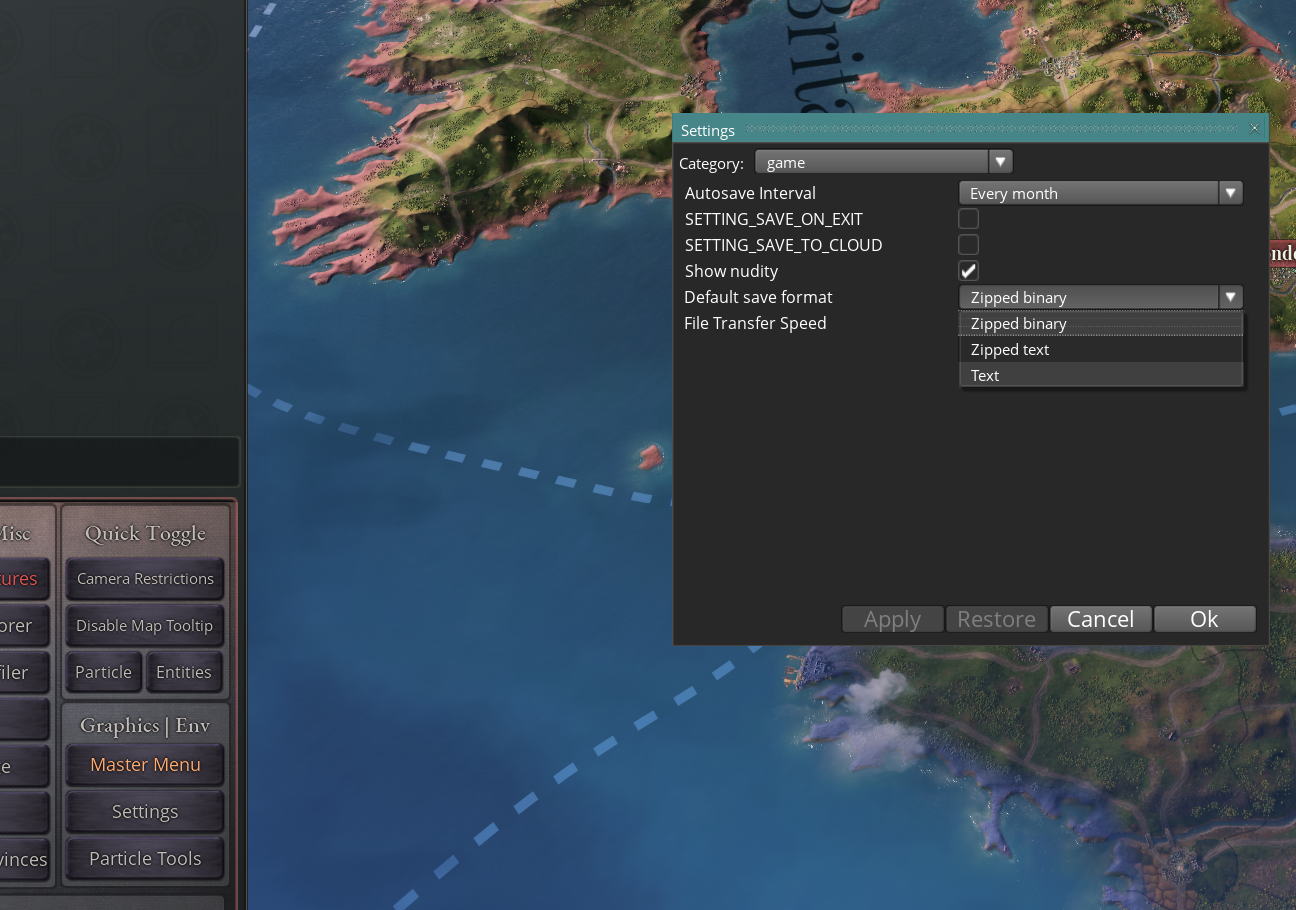This screenshot has height=910, width=1296.
Task: Enable the SETTING_SAVE_ON_EXIT checkbox
Action: point(968,218)
